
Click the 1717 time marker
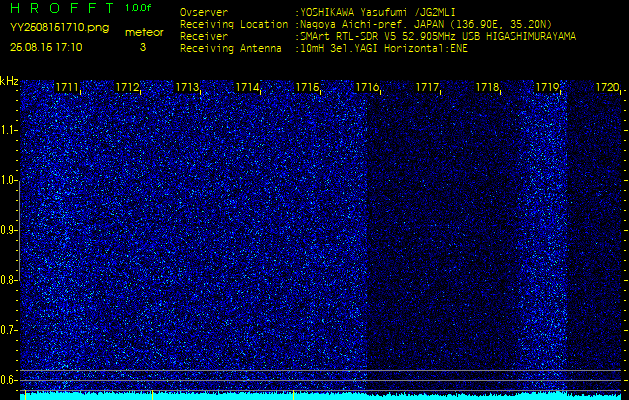click(427, 87)
